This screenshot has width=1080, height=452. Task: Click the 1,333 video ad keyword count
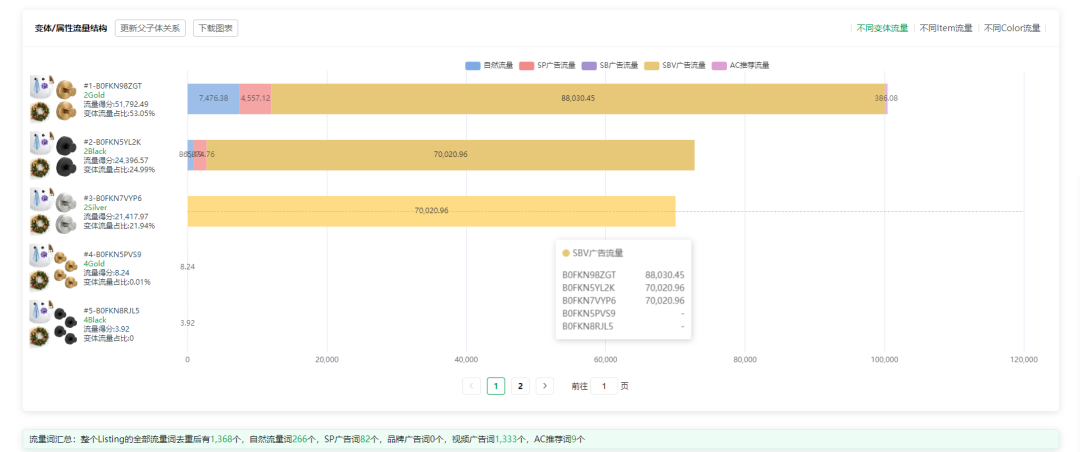point(507,439)
